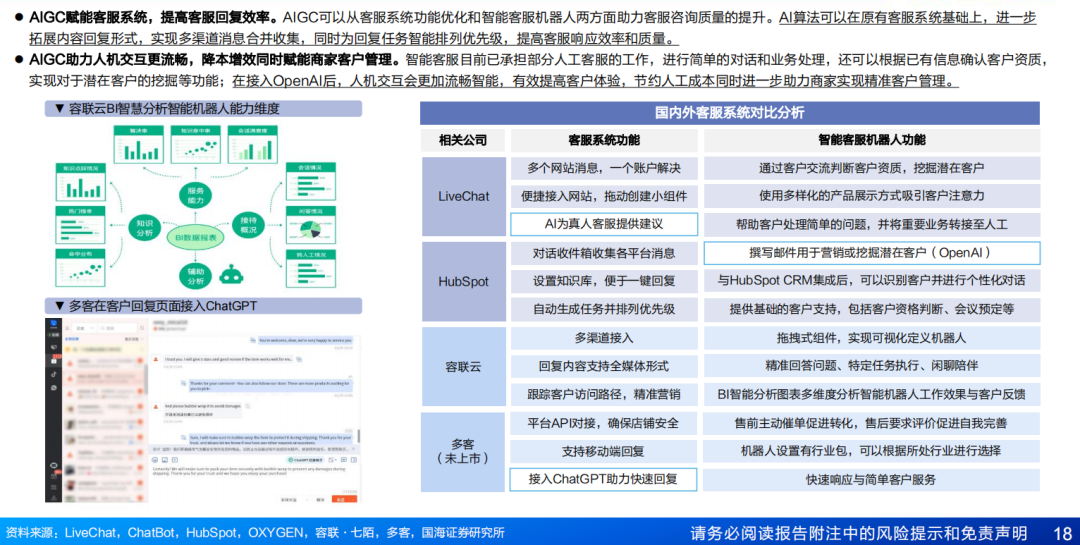Screen dimensions: 1080x545
Task: Open the 命中分布 chart card
Action: coord(81,268)
